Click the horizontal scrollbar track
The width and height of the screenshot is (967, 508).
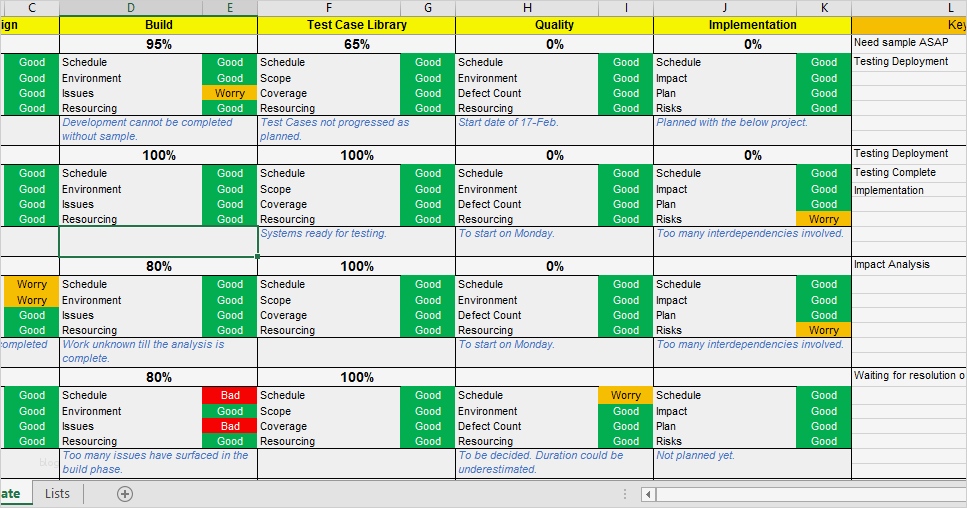tap(811, 494)
